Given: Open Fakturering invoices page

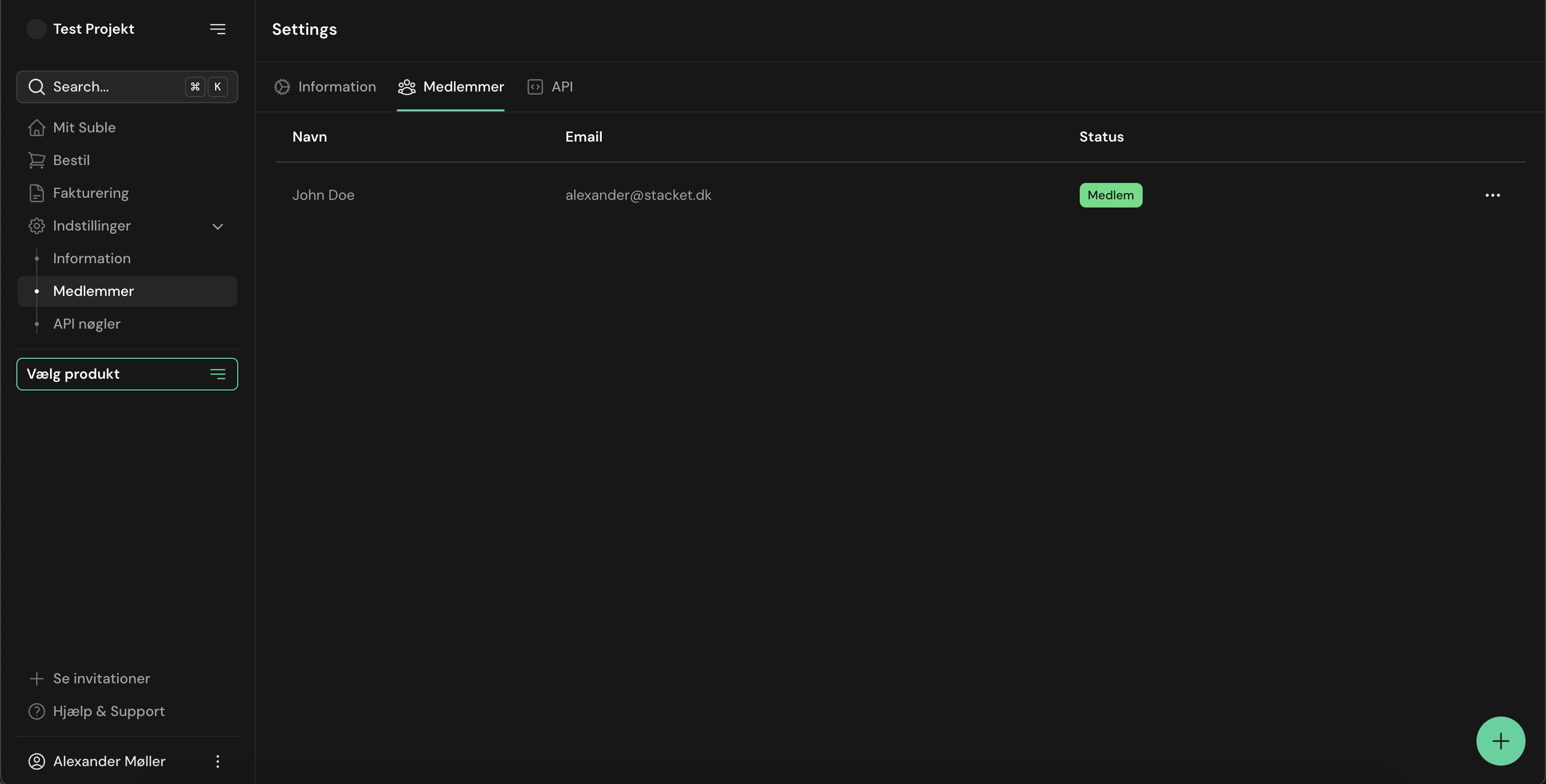Looking at the screenshot, I should coord(90,193).
